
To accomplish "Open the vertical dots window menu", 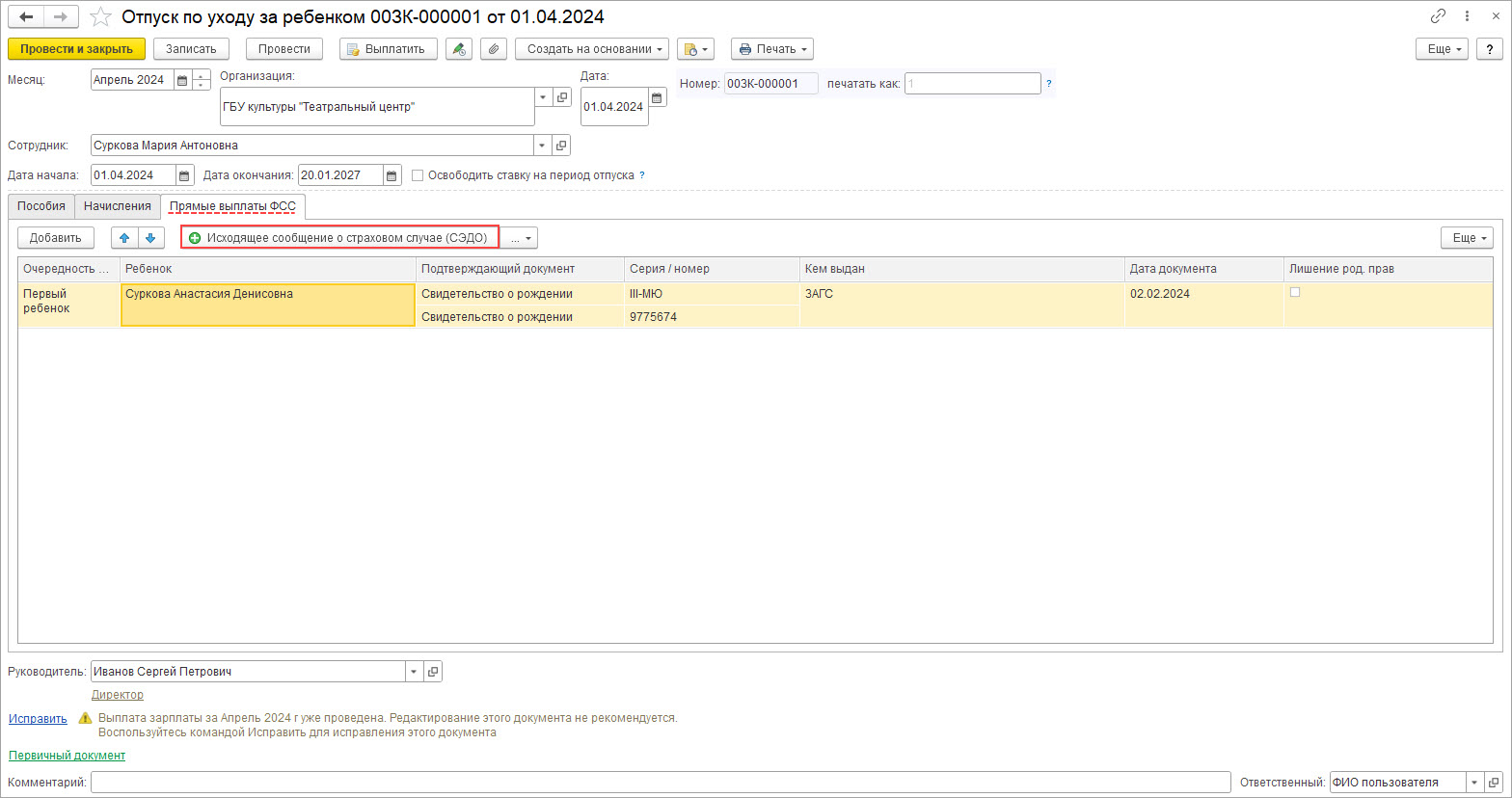I will pyautogui.click(x=1467, y=16).
